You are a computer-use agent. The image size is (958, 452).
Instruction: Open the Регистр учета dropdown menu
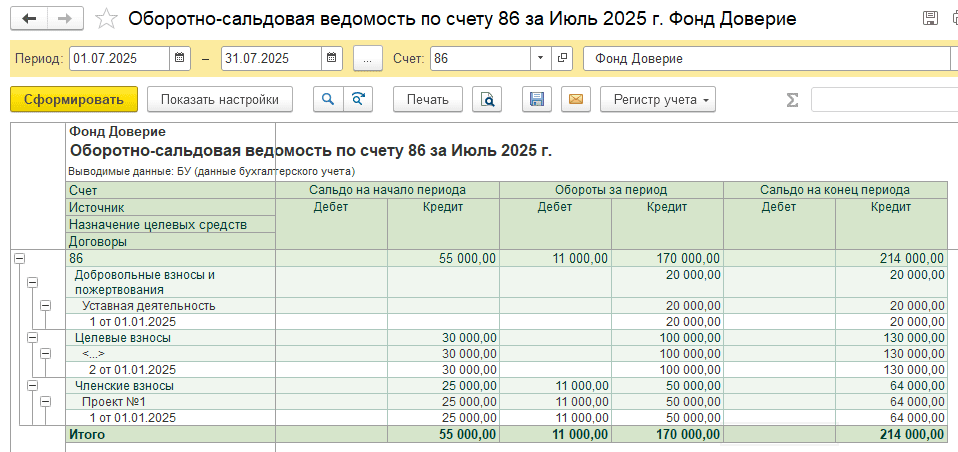point(657,99)
